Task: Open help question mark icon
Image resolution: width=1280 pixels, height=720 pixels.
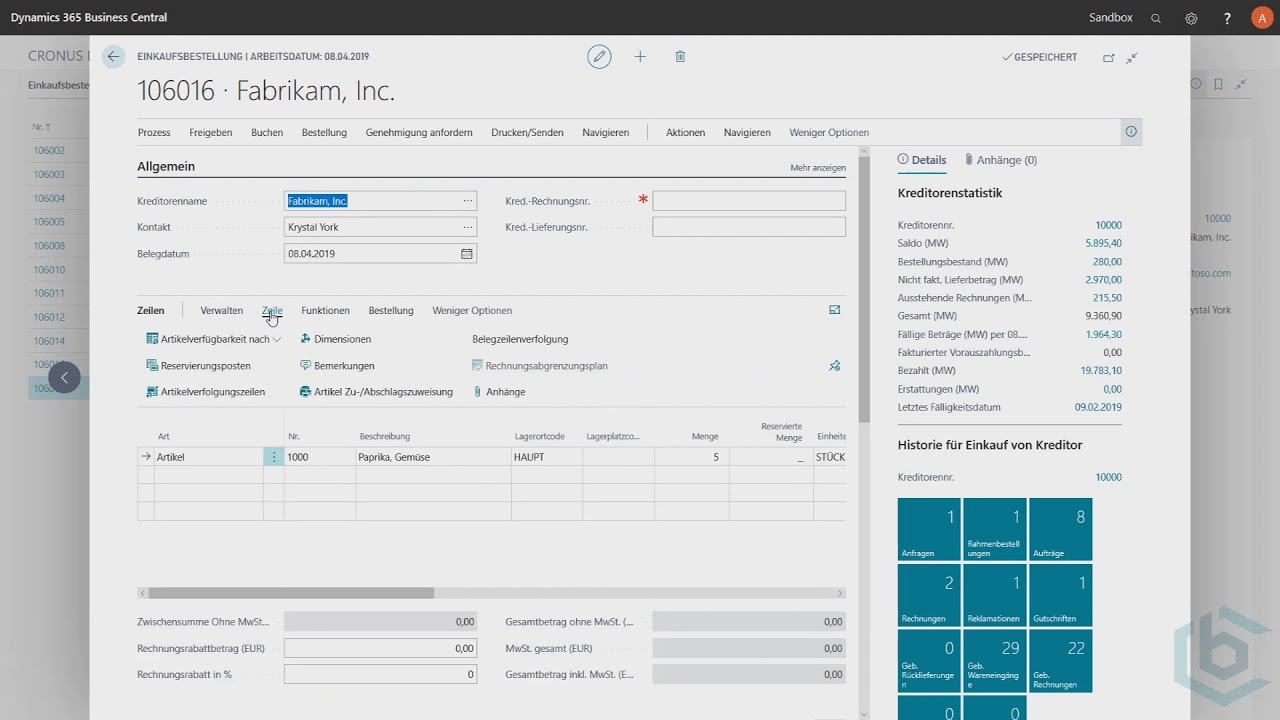Action: [x=1227, y=18]
